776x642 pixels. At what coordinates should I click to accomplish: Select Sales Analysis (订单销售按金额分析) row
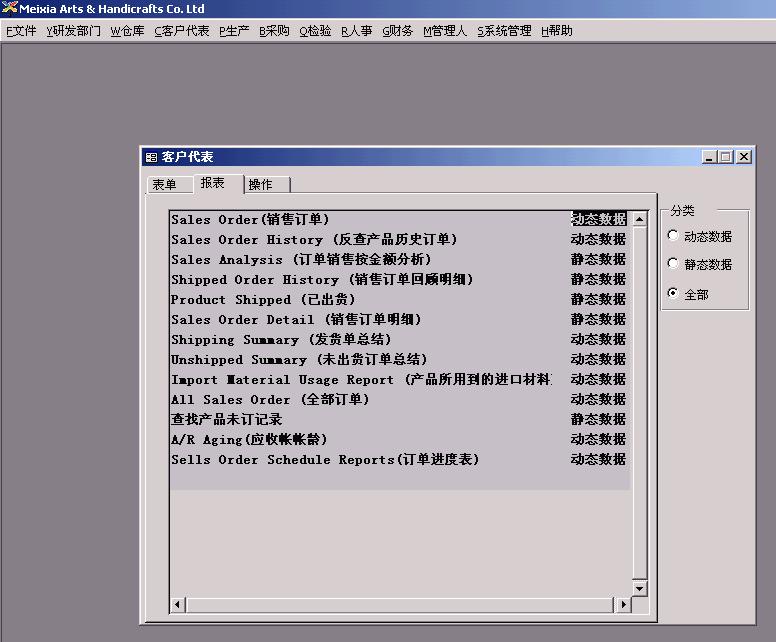click(399, 259)
